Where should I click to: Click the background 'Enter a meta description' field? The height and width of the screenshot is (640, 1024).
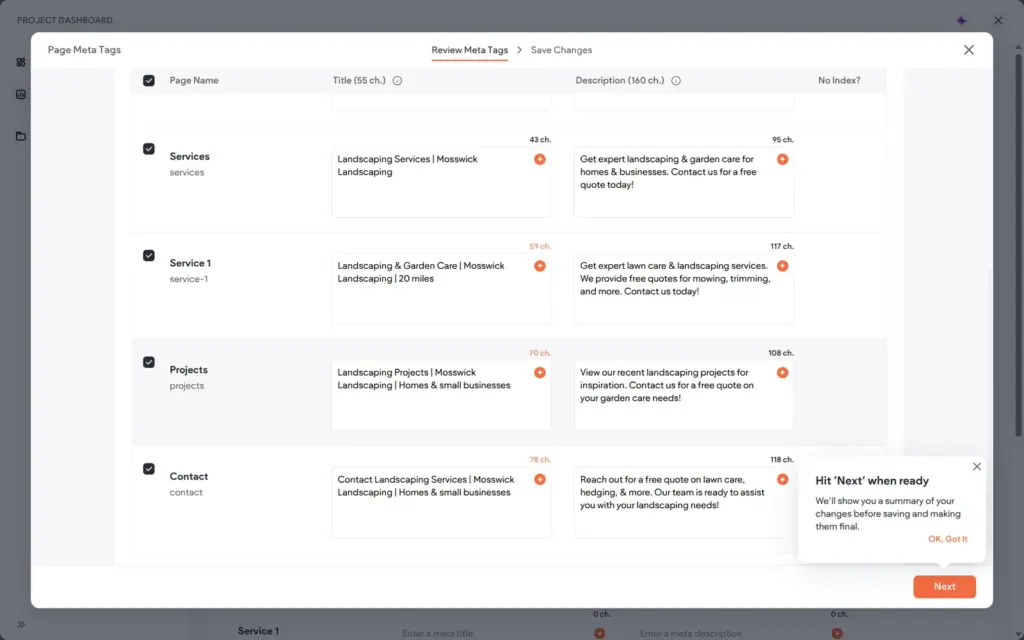[x=691, y=633]
